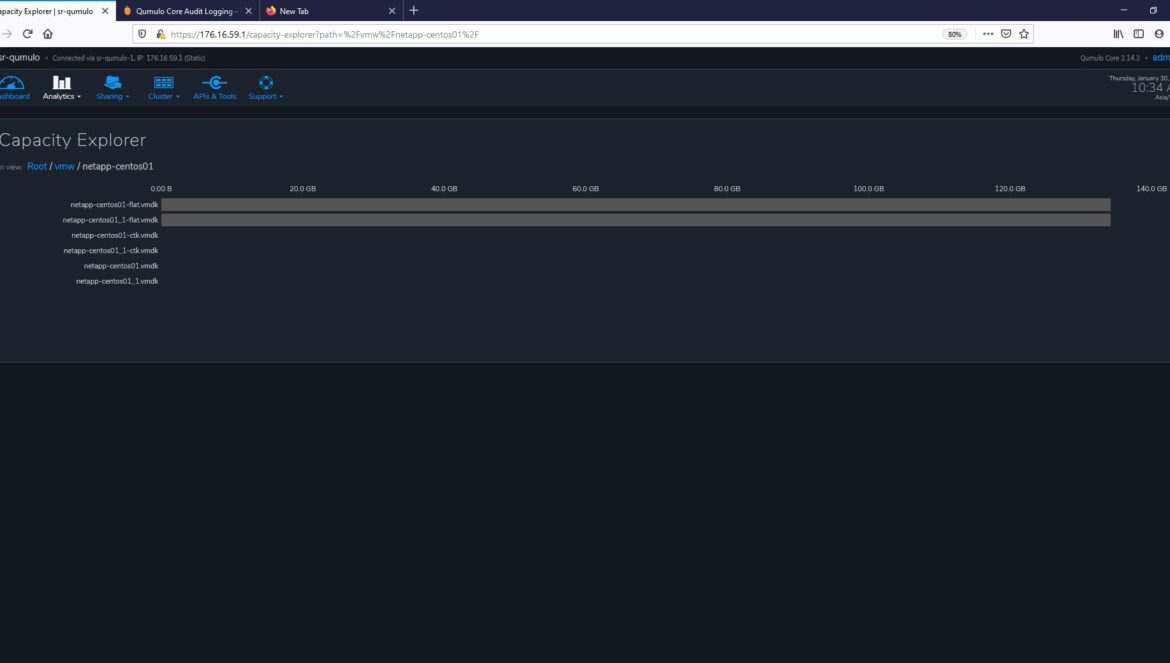Open a new browser tab
Viewport: 1170px width, 663px height.
click(413, 10)
